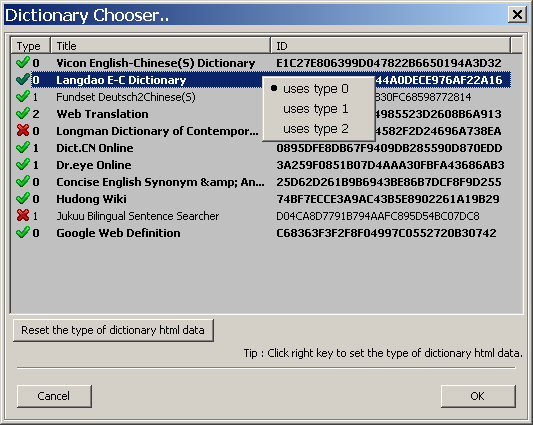Click red X icon beside Jukuu Bilingual Sentence Searcher
This screenshot has width=533, height=425.
(23, 216)
